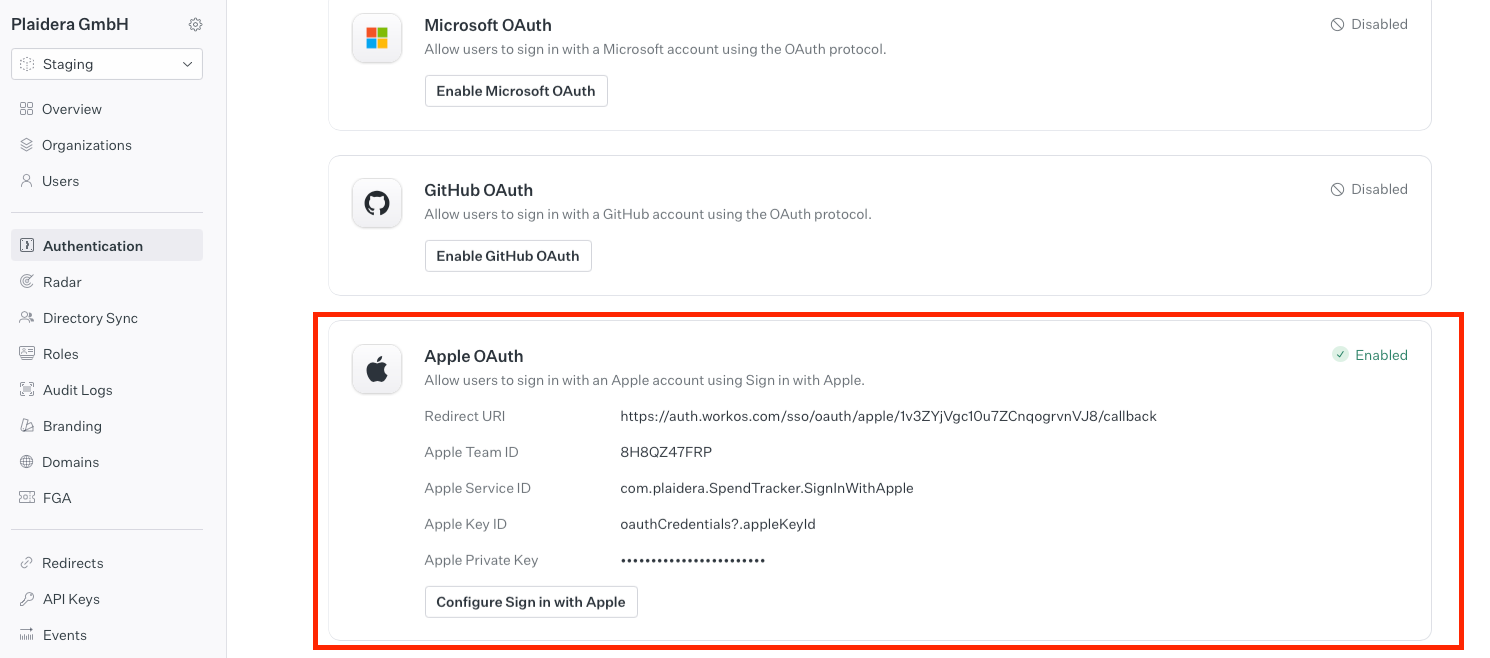Click Configure Sign in with Apple button
Viewport: 1490px width, 658px height.
pyautogui.click(x=531, y=602)
